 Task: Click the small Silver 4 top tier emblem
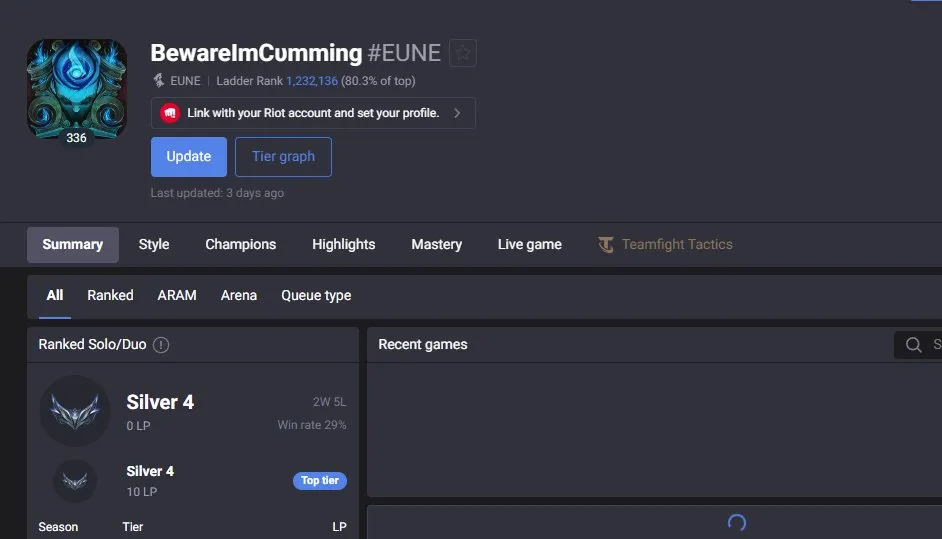pos(75,481)
